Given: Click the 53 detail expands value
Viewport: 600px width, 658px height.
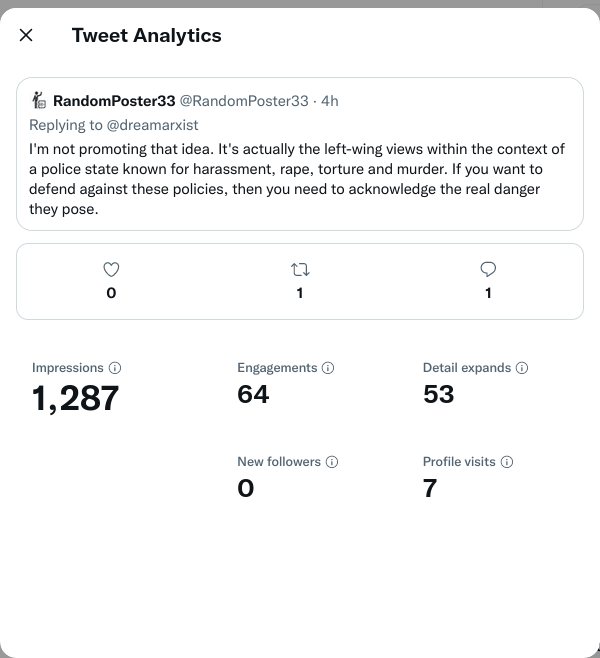Looking at the screenshot, I should (x=439, y=395).
